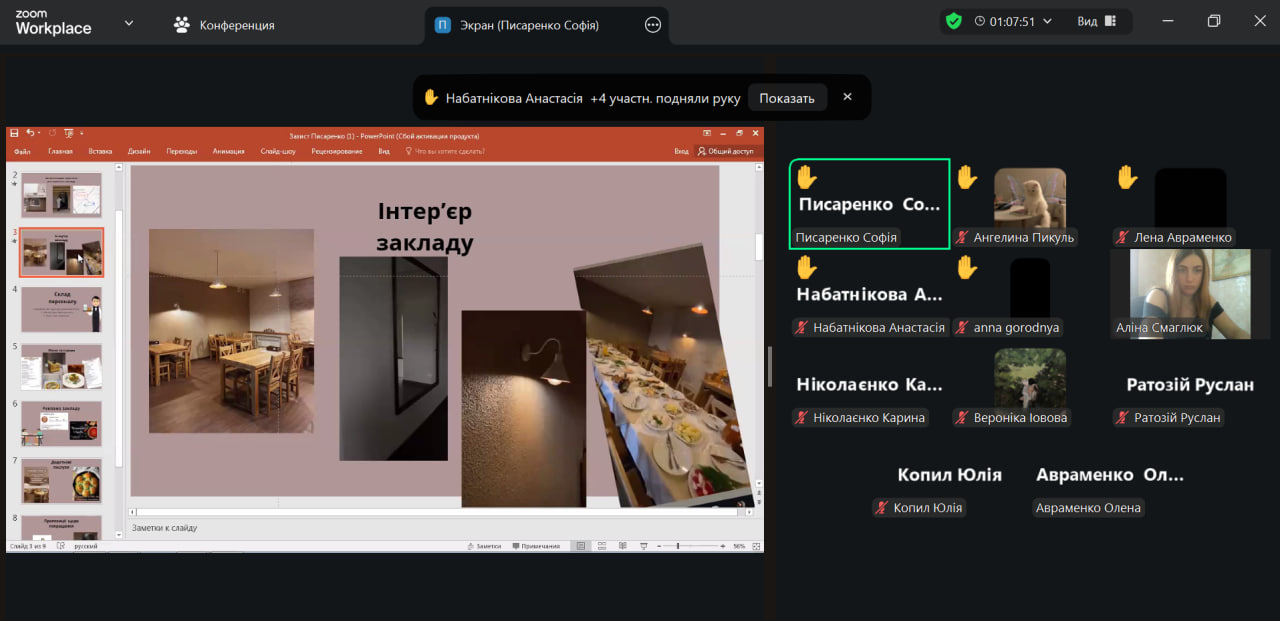
Task: Click the Заметки notes toggle in status bar
Action: click(x=484, y=546)
